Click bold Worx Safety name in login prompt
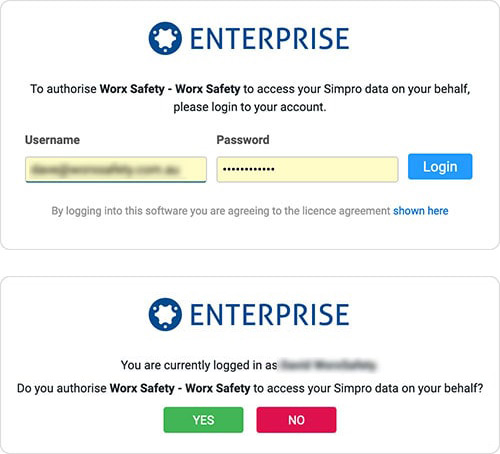The width and height of the screenshot is (500, 454). tap(170, 89)
